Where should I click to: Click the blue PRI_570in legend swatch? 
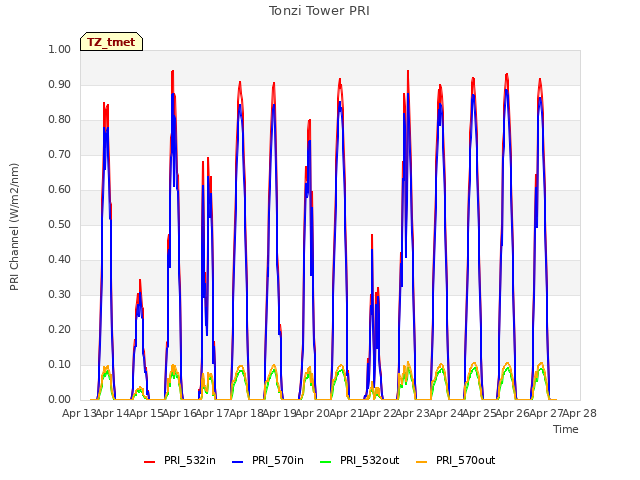(x=238, y=462)
